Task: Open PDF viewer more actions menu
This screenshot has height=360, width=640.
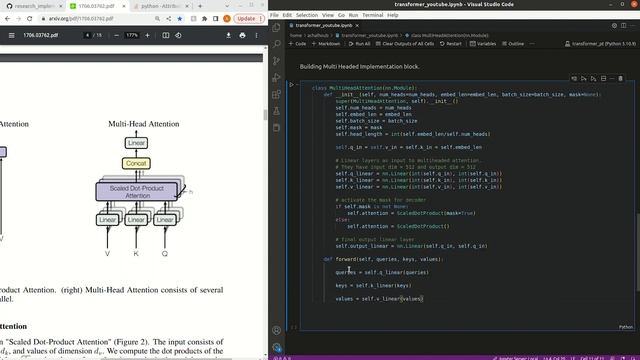Action: [256, 36]
